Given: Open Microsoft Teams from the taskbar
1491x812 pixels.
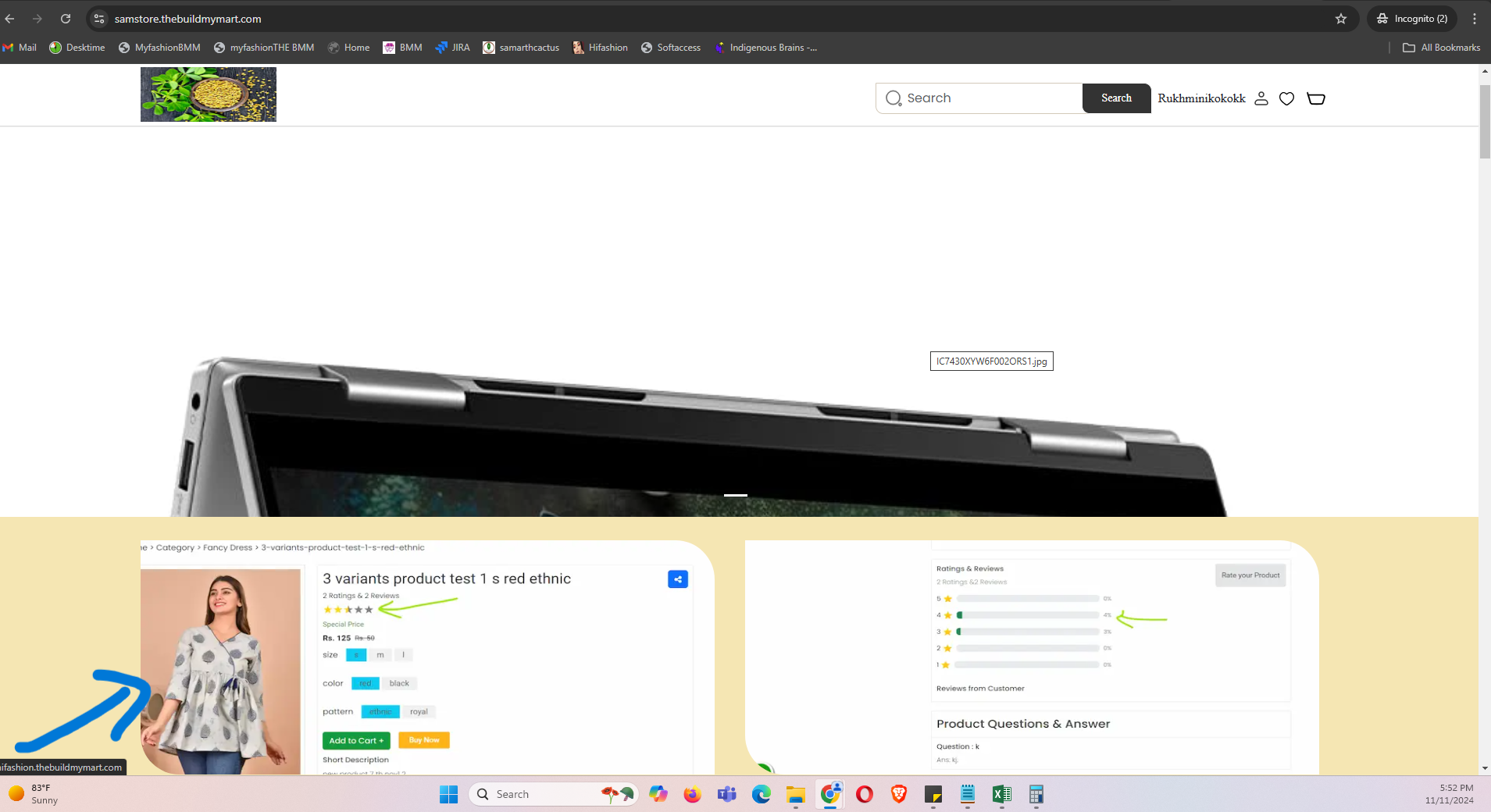Looking at the screenshot, I should tap(727, 794).
